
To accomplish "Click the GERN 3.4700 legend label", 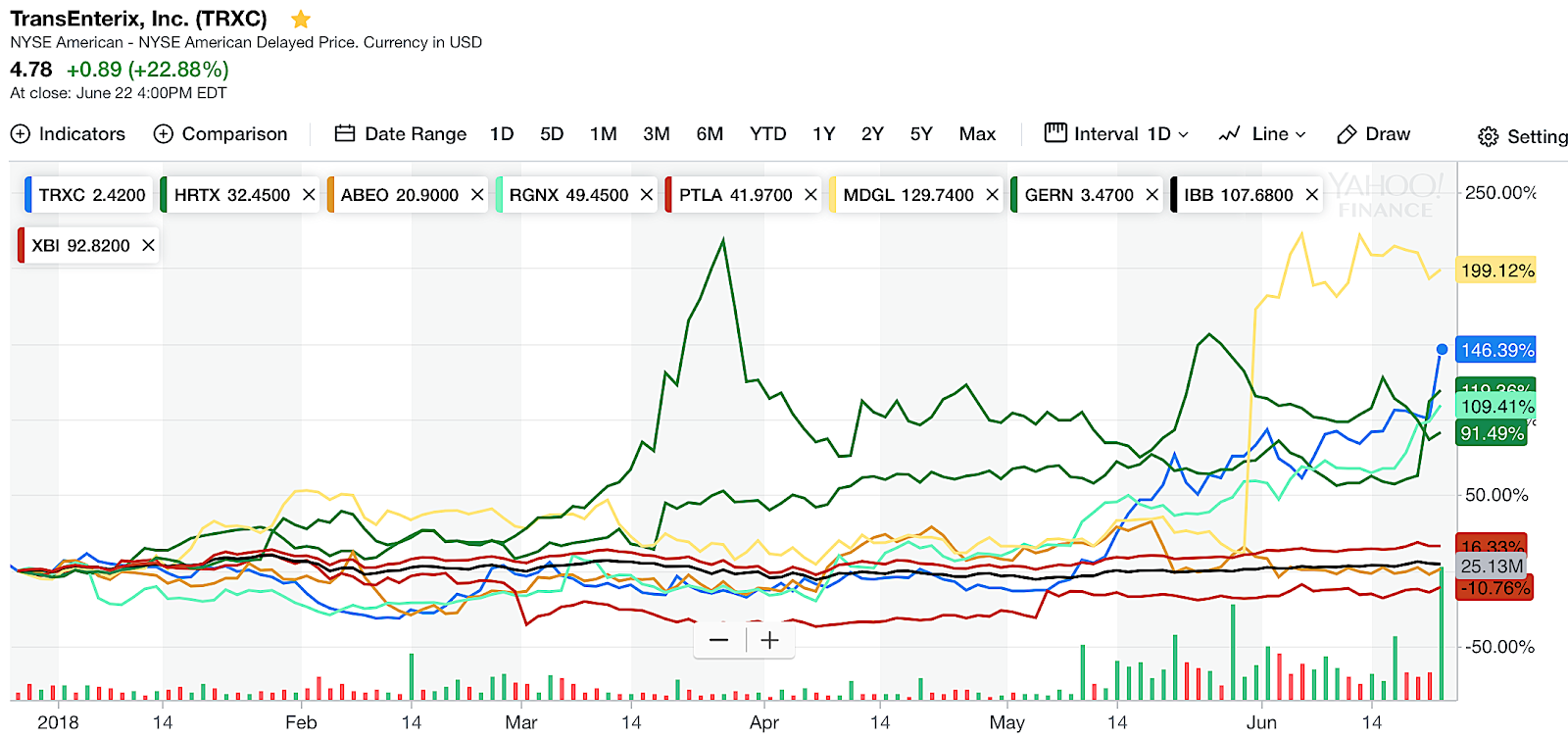I will (x=1079, y=195).
